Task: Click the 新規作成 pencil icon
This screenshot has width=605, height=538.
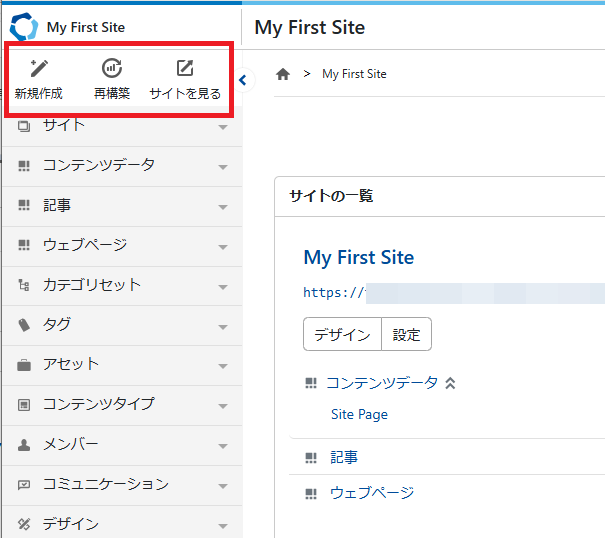Action: pyautogui.click(x=39, y=68)
